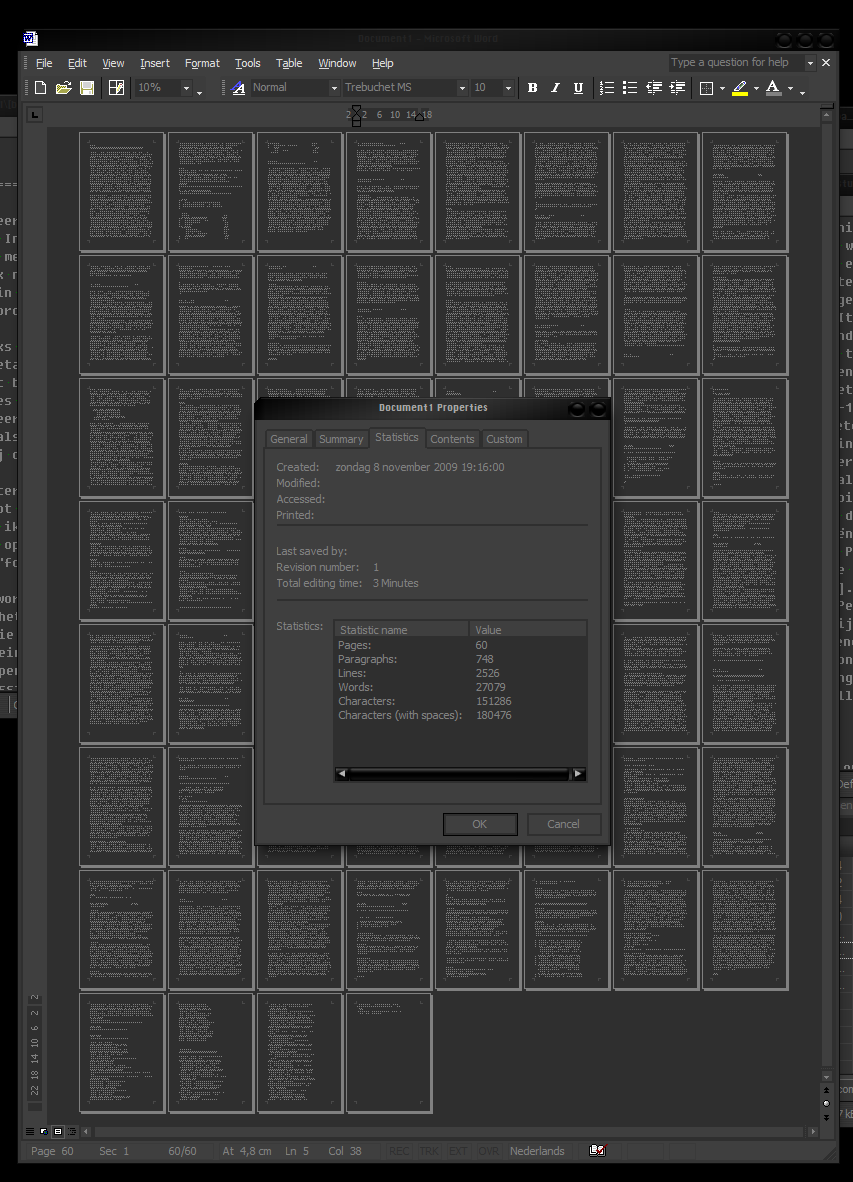The height and width of the screenshot is (1182, 853).
Task: Apply outside border with the Border icon
Action: pos(706,88)
